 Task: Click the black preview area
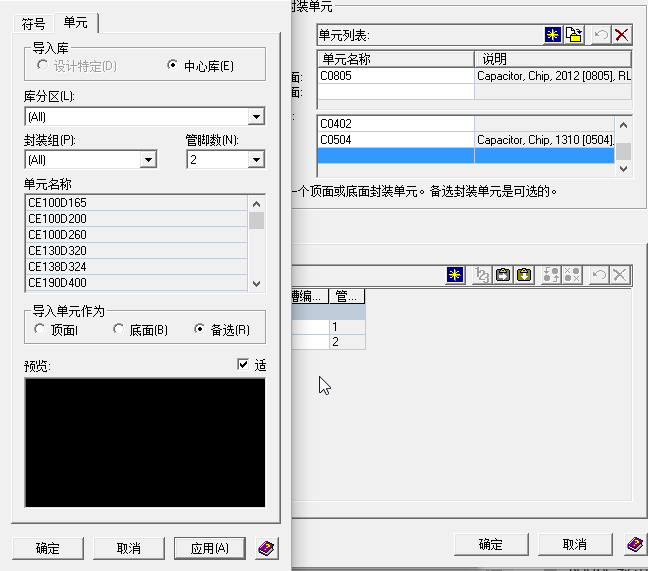coord(145,443)
